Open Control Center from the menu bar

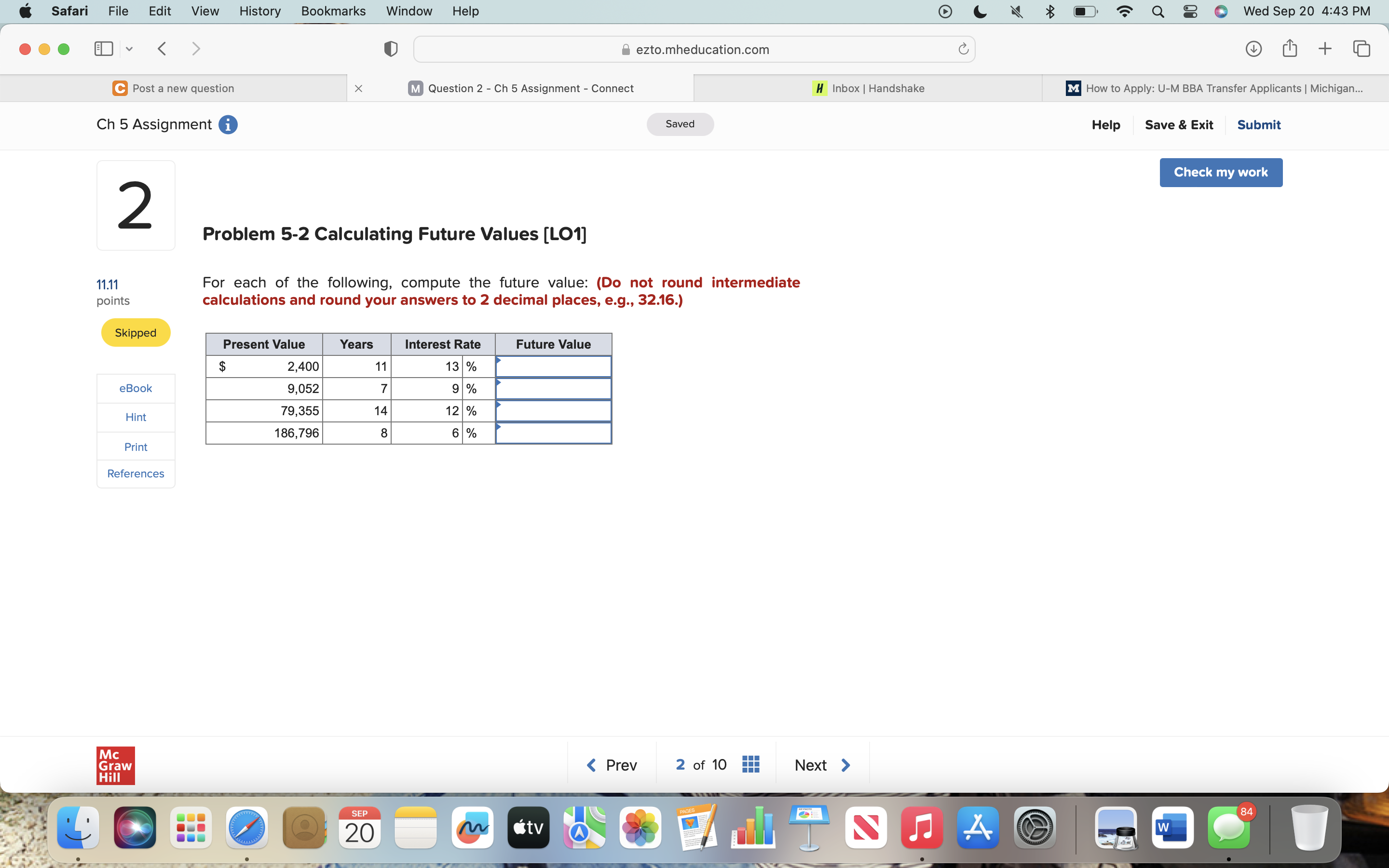tap(1190, 11)
